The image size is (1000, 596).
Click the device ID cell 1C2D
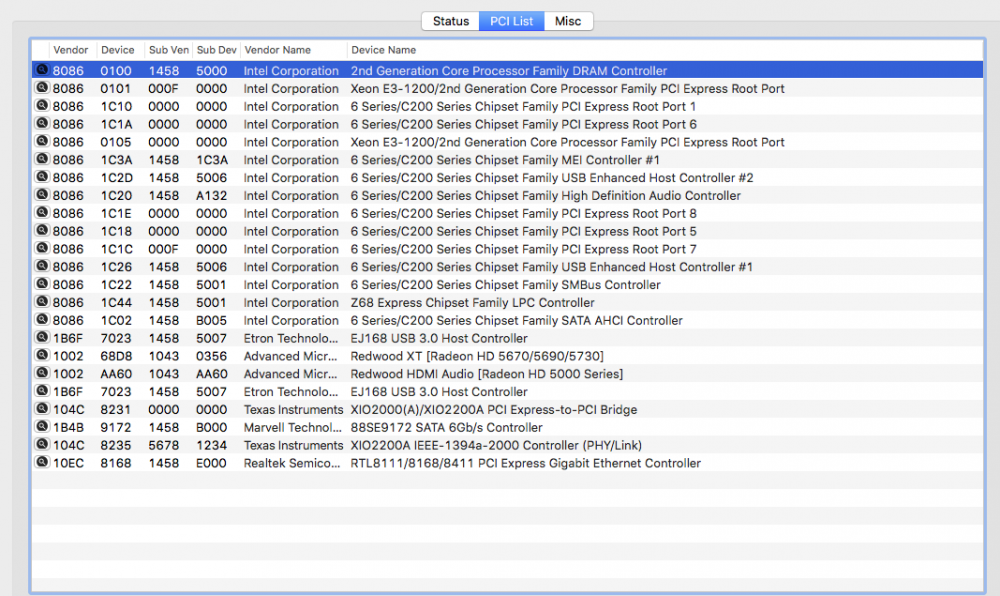pos(115,178)
